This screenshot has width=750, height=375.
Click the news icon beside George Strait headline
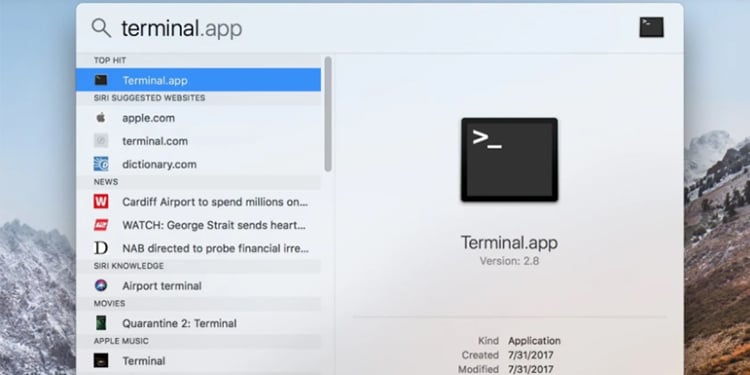tap(101, 225)
